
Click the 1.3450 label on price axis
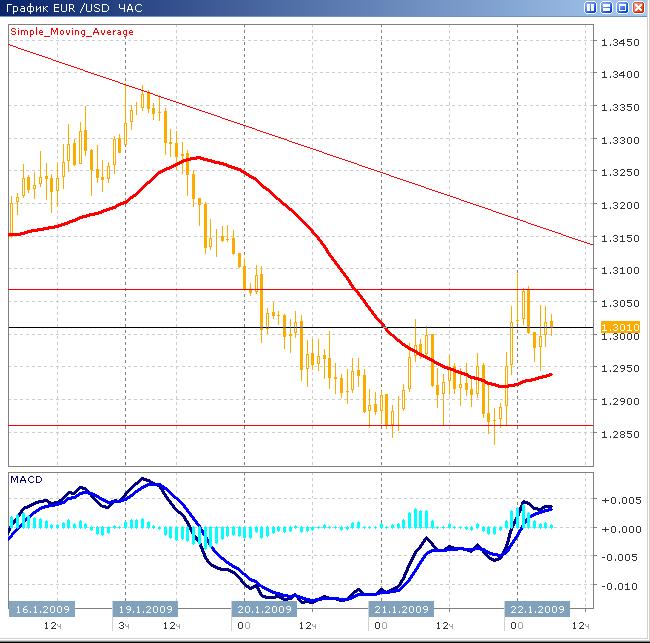coord(618,43)
